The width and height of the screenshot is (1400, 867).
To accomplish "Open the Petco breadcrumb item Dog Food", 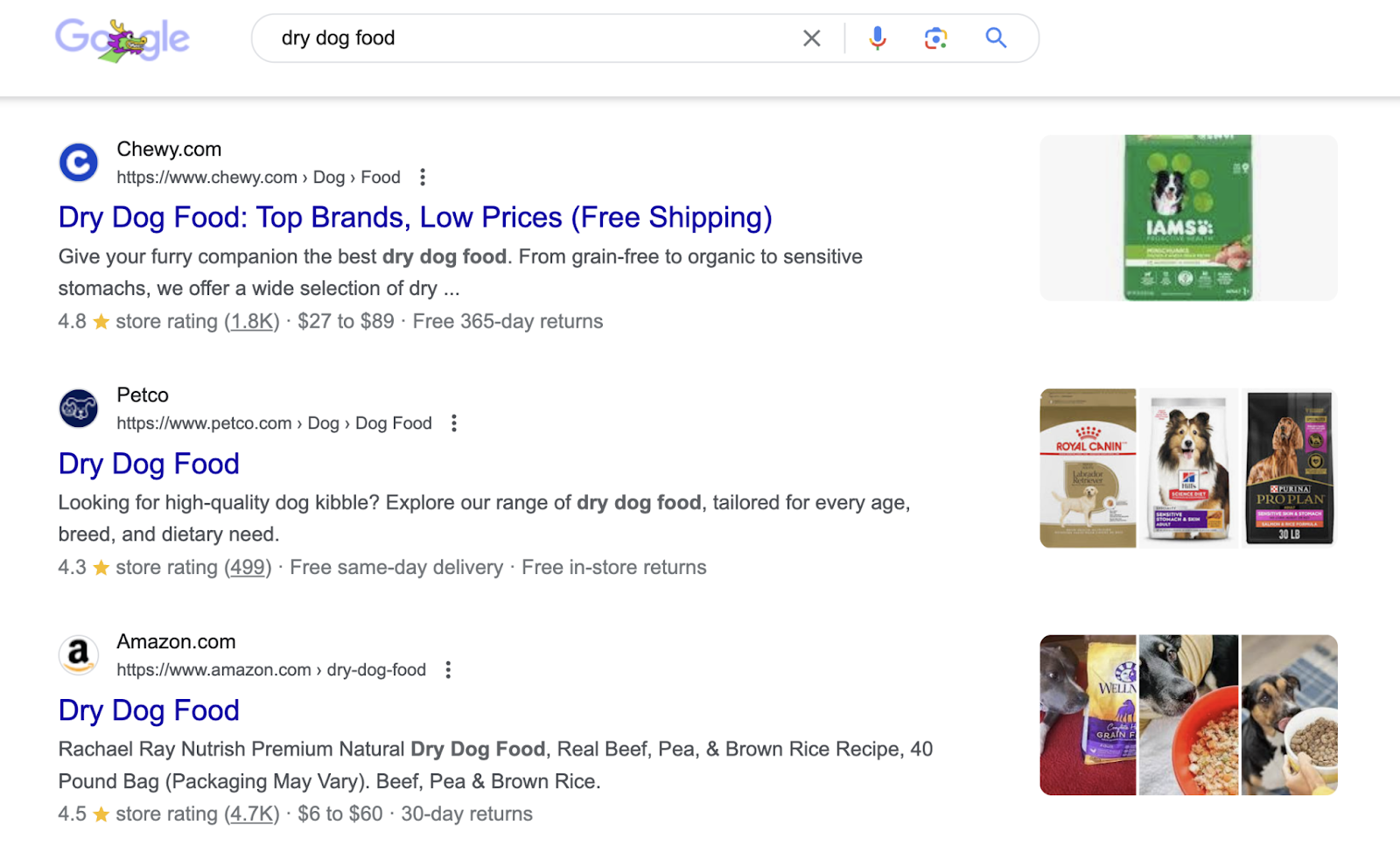I will click(x=393, y=423).
